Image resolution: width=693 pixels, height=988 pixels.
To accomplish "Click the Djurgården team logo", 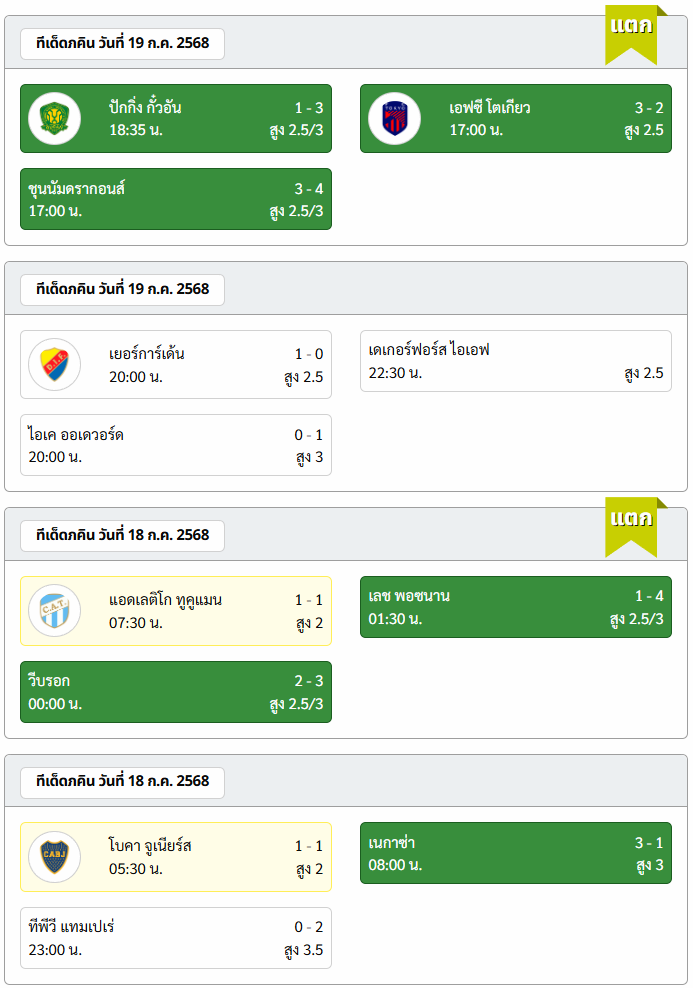I will coord(54,364).
